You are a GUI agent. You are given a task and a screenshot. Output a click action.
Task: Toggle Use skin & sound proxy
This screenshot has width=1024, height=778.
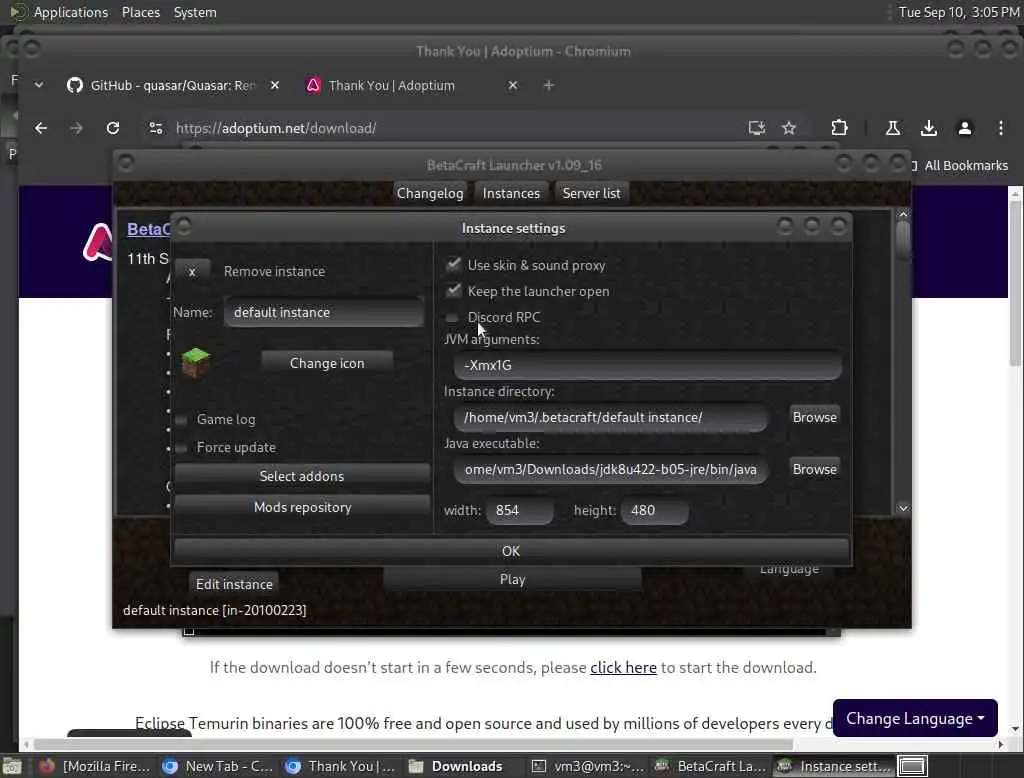[453, 265]
